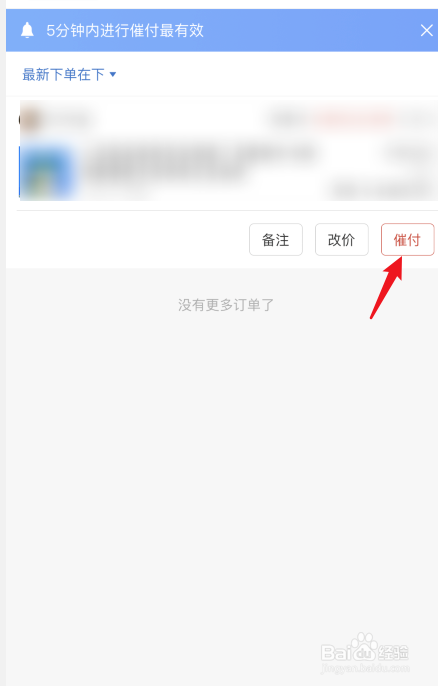Click the bell notification icon

click(27, 30)
